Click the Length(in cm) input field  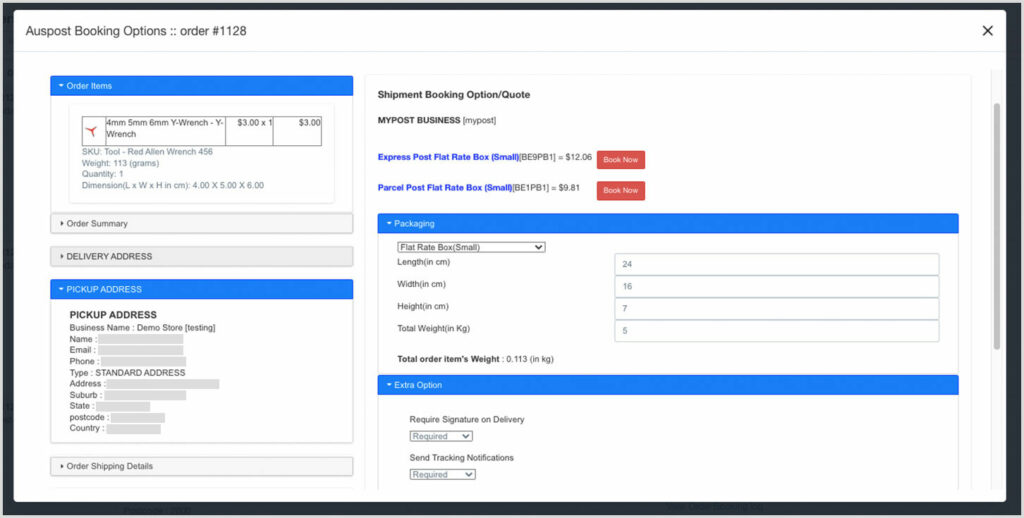click(776, 265)
